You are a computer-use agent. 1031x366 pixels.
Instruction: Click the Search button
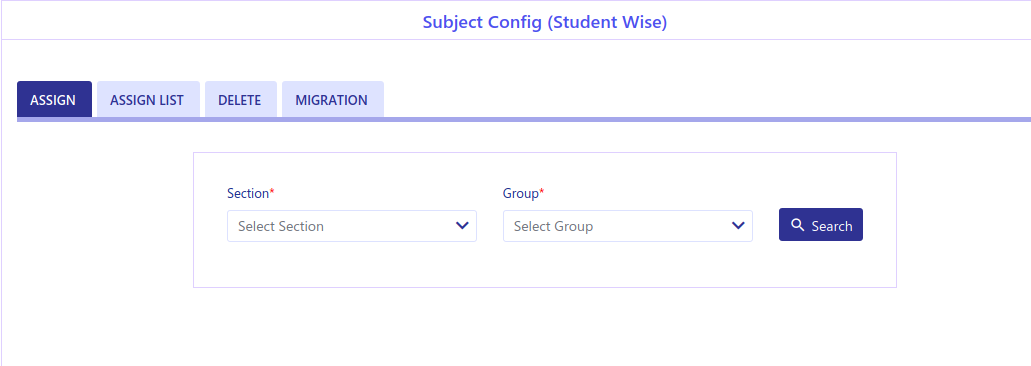821,225
